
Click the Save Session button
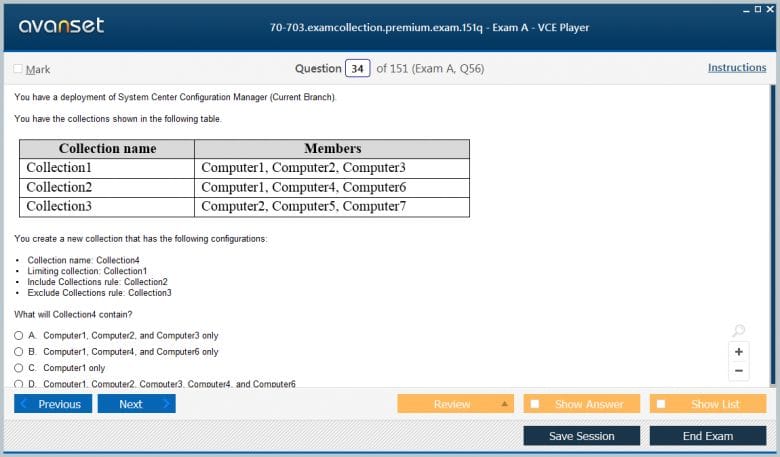coord(582,436)
